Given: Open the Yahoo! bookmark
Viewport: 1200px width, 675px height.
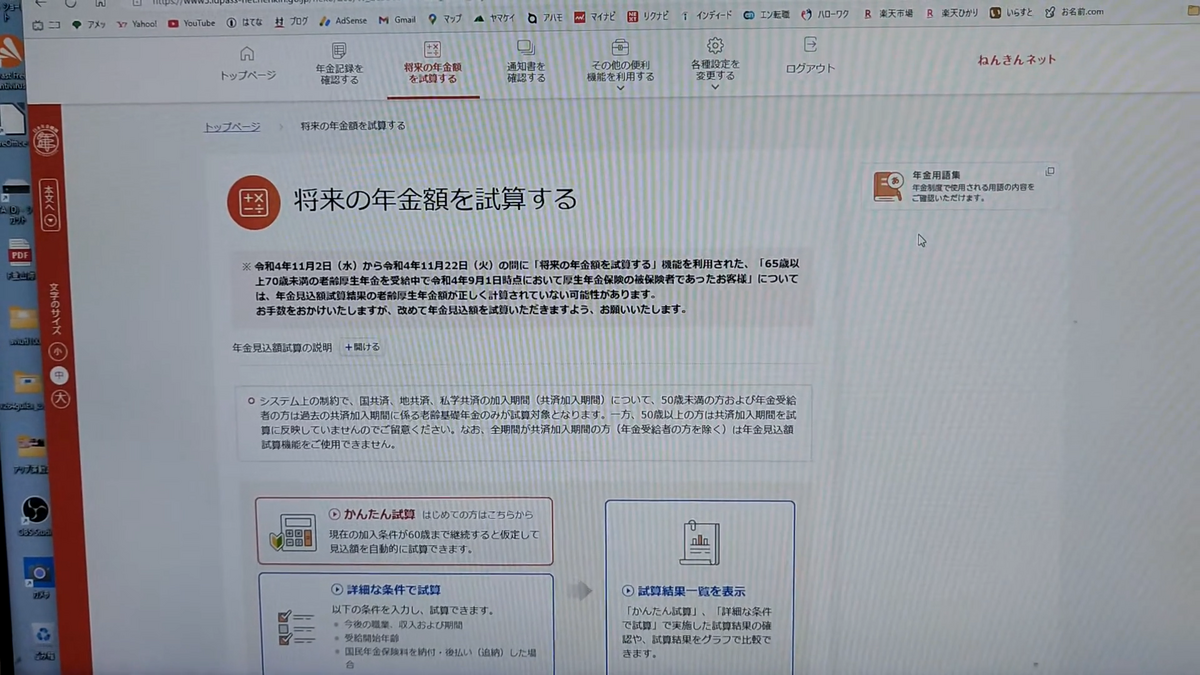Looking at the screenshot, I should coord(137,23).
